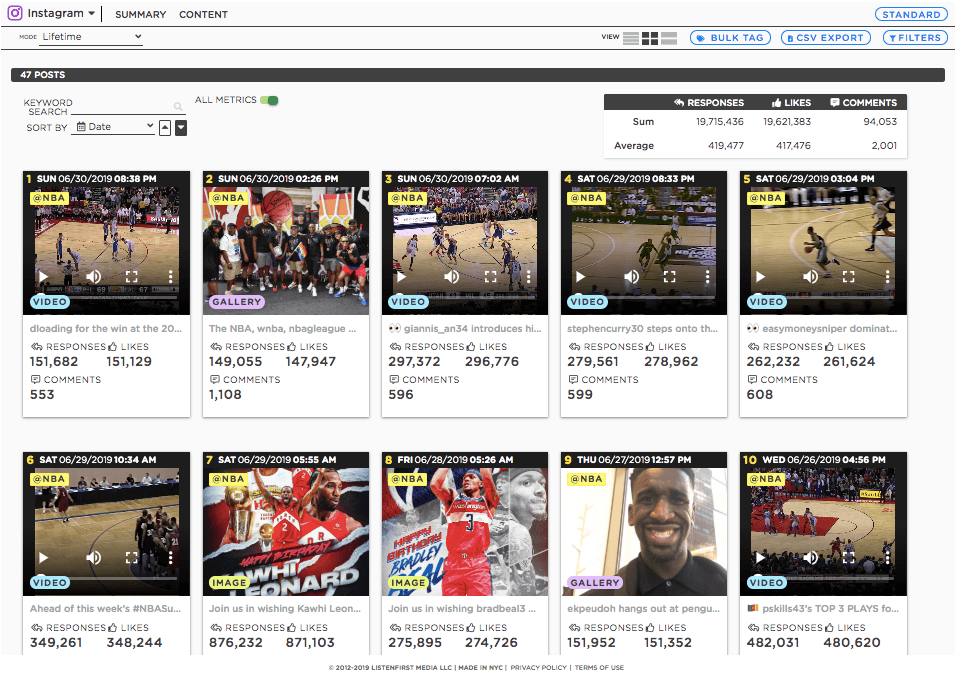Play video in post 10

point(760,557)
